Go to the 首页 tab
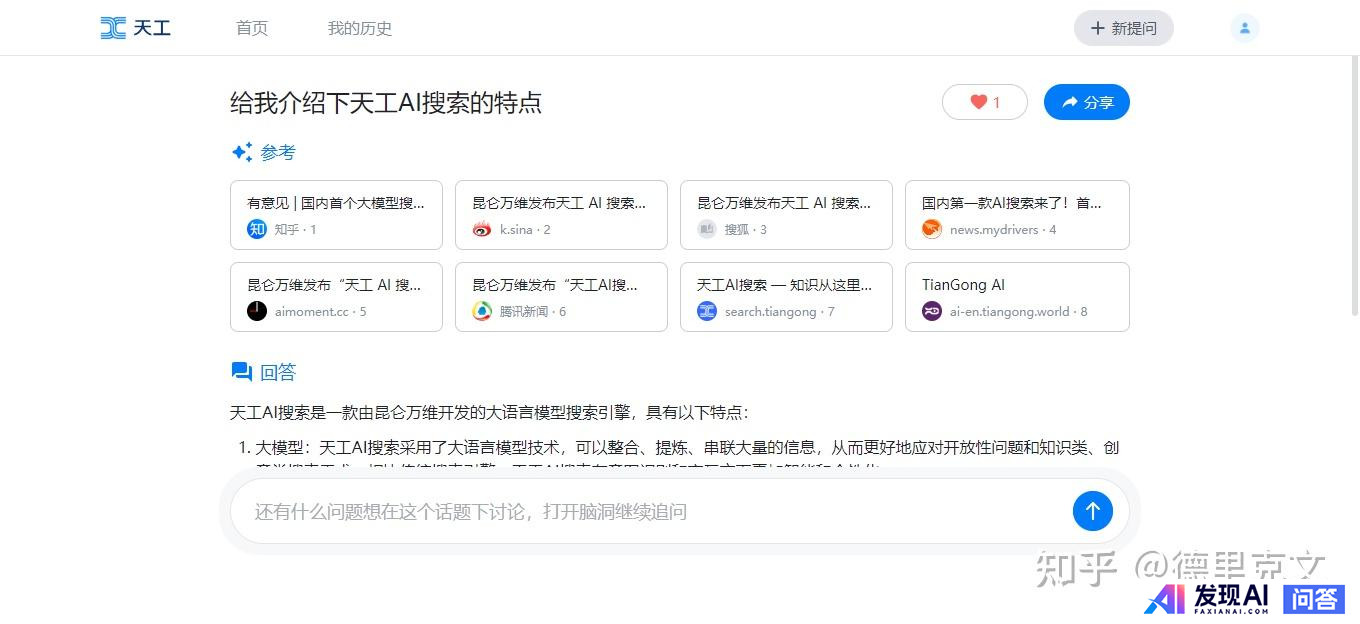 (x=252, y=28)
